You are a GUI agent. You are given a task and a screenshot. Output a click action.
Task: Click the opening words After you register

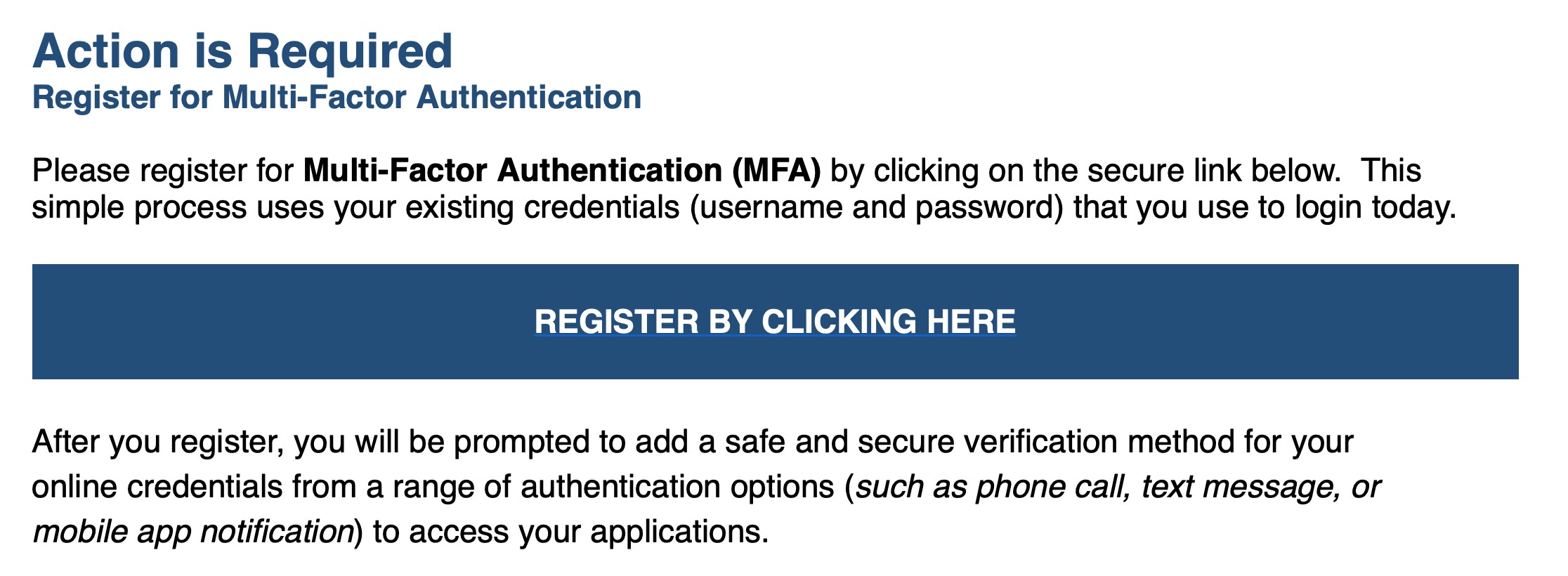click(x=158, y=443)
